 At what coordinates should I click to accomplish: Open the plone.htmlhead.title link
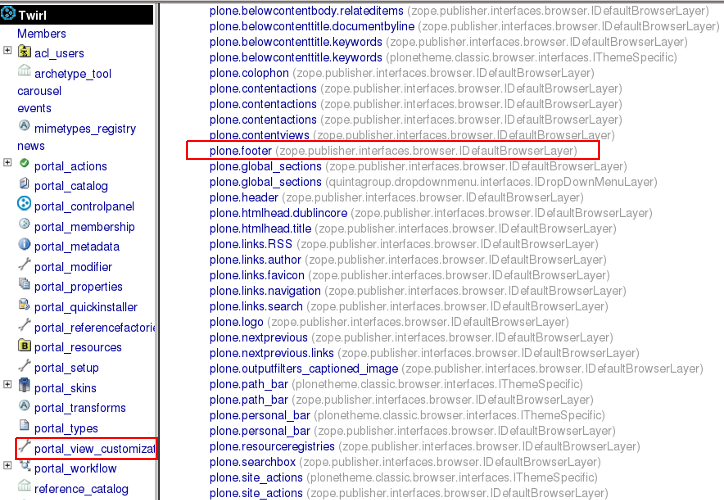click(x=260, y=229)
